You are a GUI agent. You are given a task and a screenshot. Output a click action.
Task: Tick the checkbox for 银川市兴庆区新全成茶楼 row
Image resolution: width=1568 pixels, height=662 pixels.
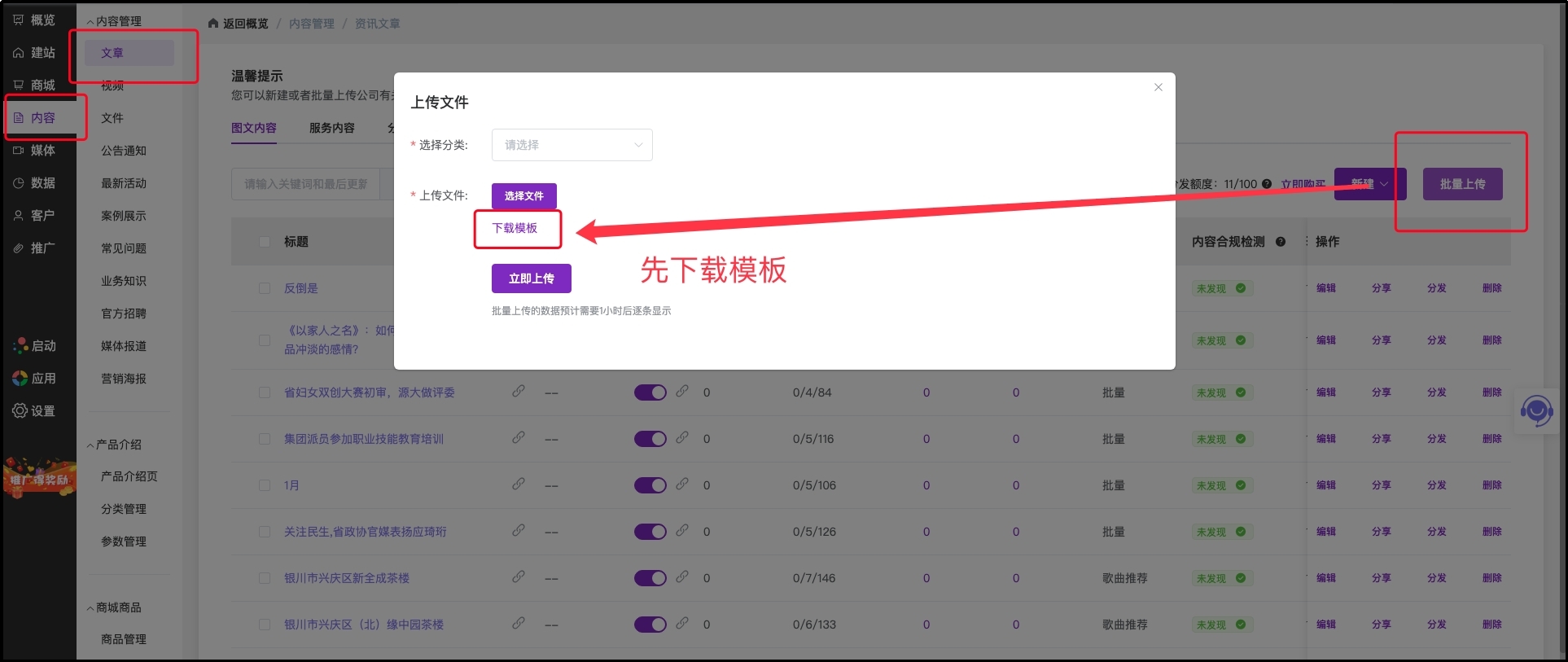click(265, 578)
